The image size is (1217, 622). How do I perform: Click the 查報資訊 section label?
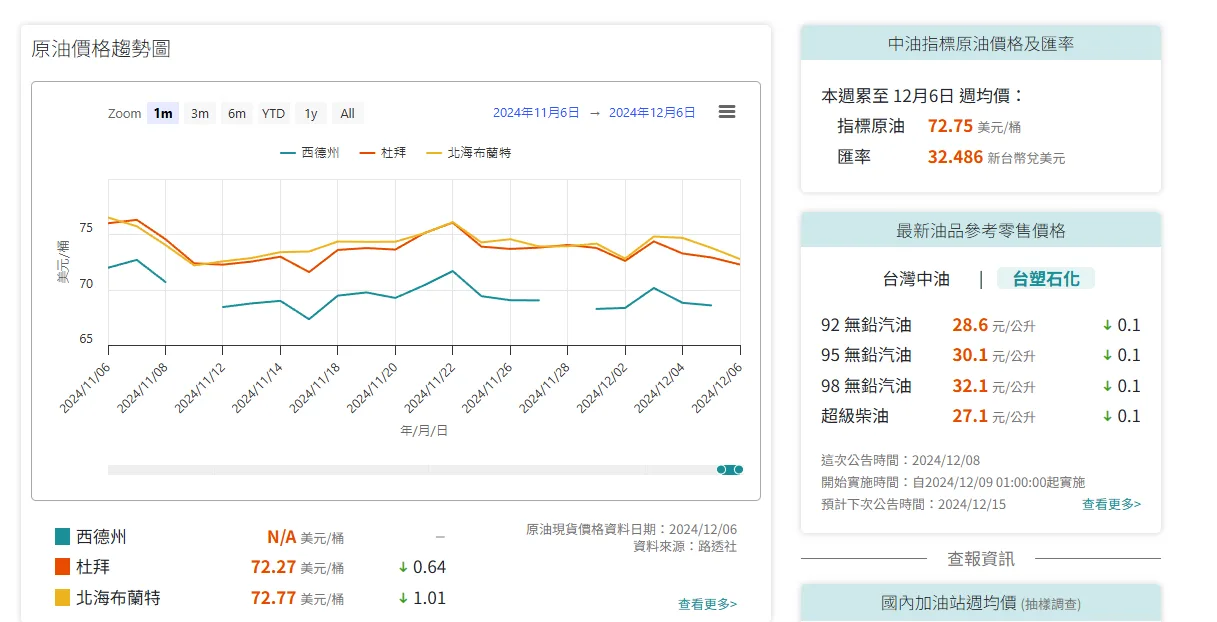981,558
